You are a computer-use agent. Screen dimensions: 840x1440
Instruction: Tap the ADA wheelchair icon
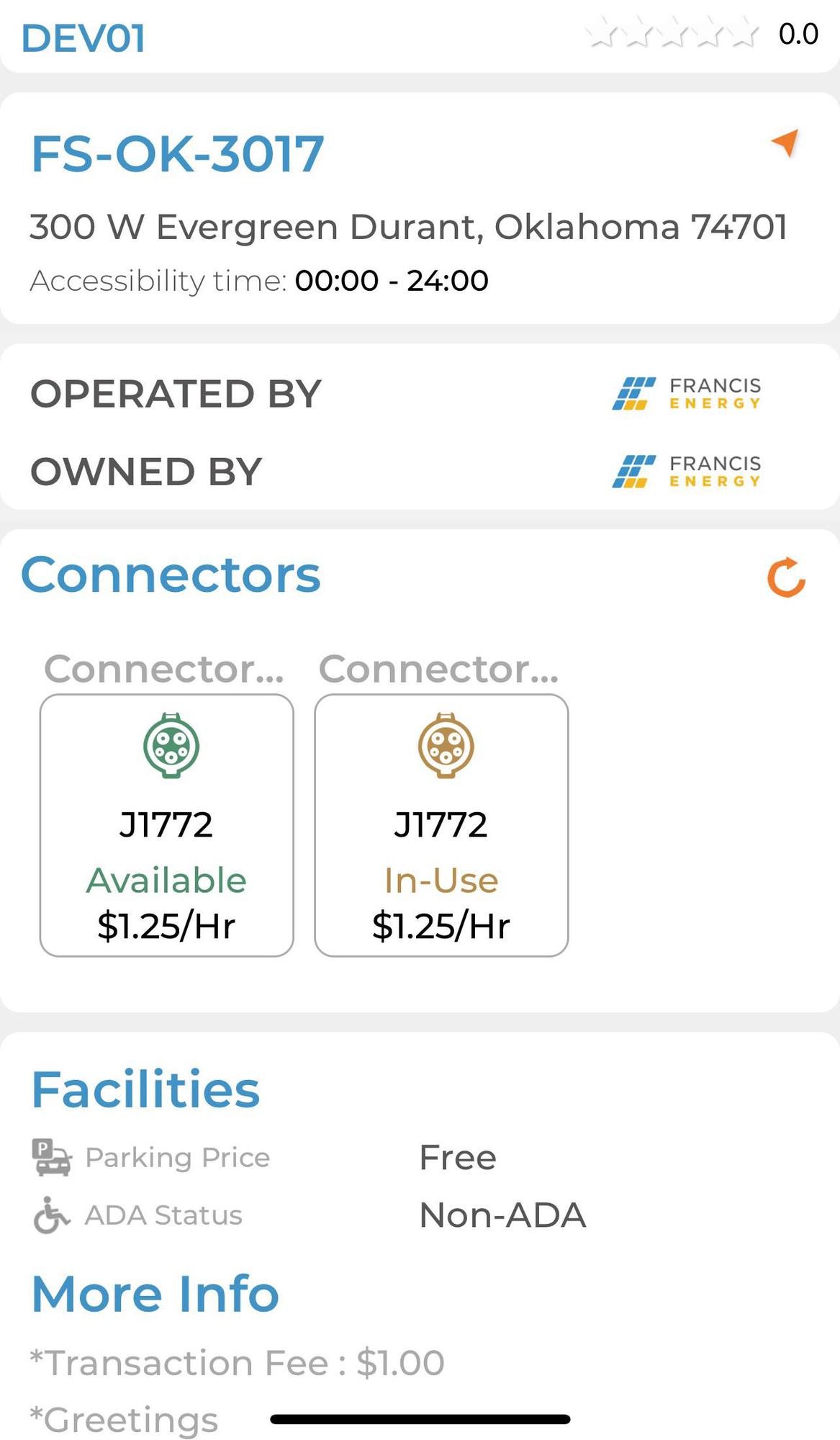point(52,1215)
